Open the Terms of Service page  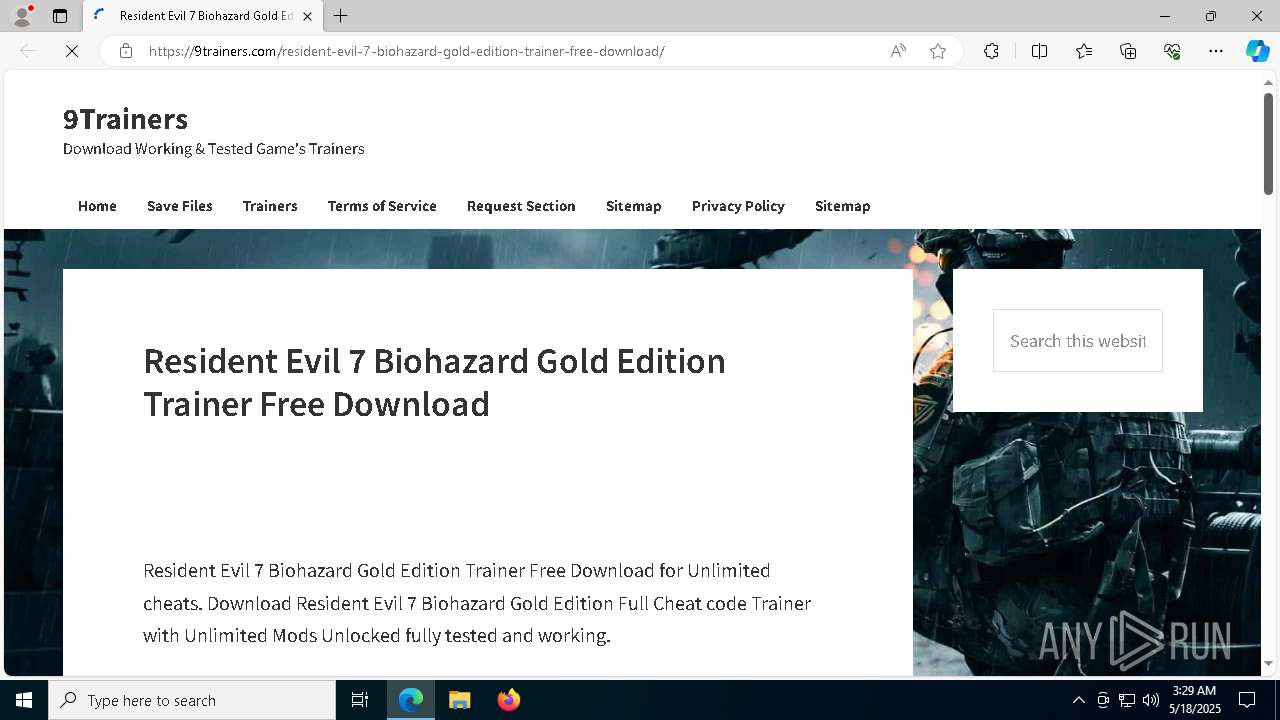(x=382, y=206)
